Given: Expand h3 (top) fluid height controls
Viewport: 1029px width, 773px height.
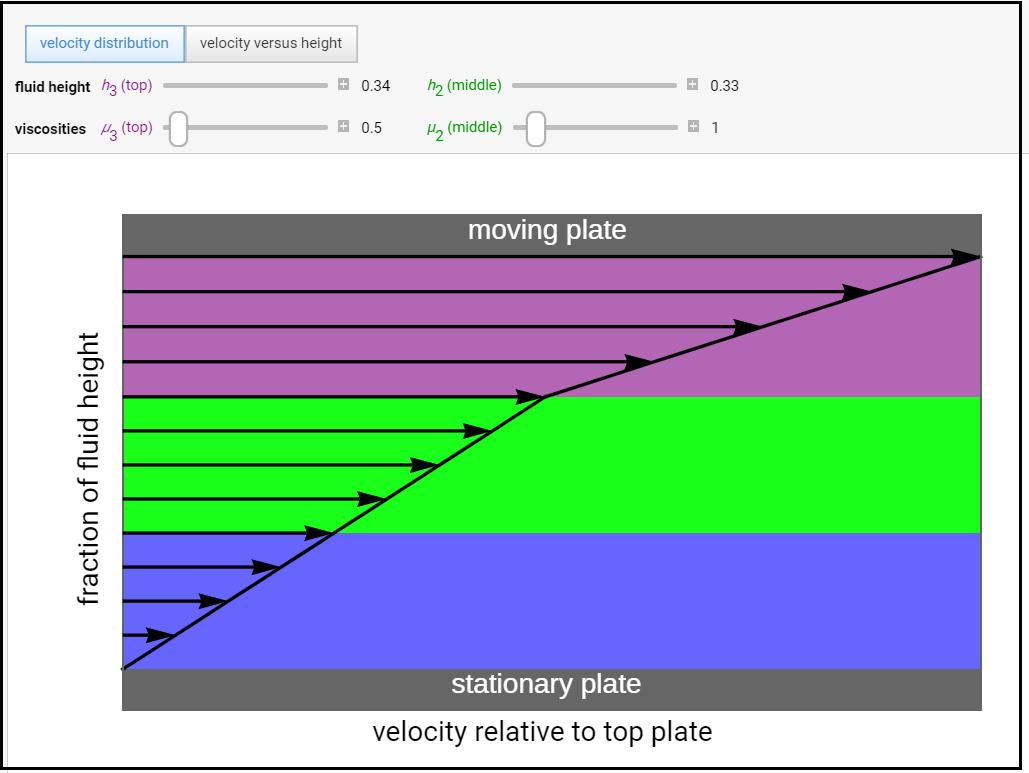Looking at the screenshot, I should point(343,85).
